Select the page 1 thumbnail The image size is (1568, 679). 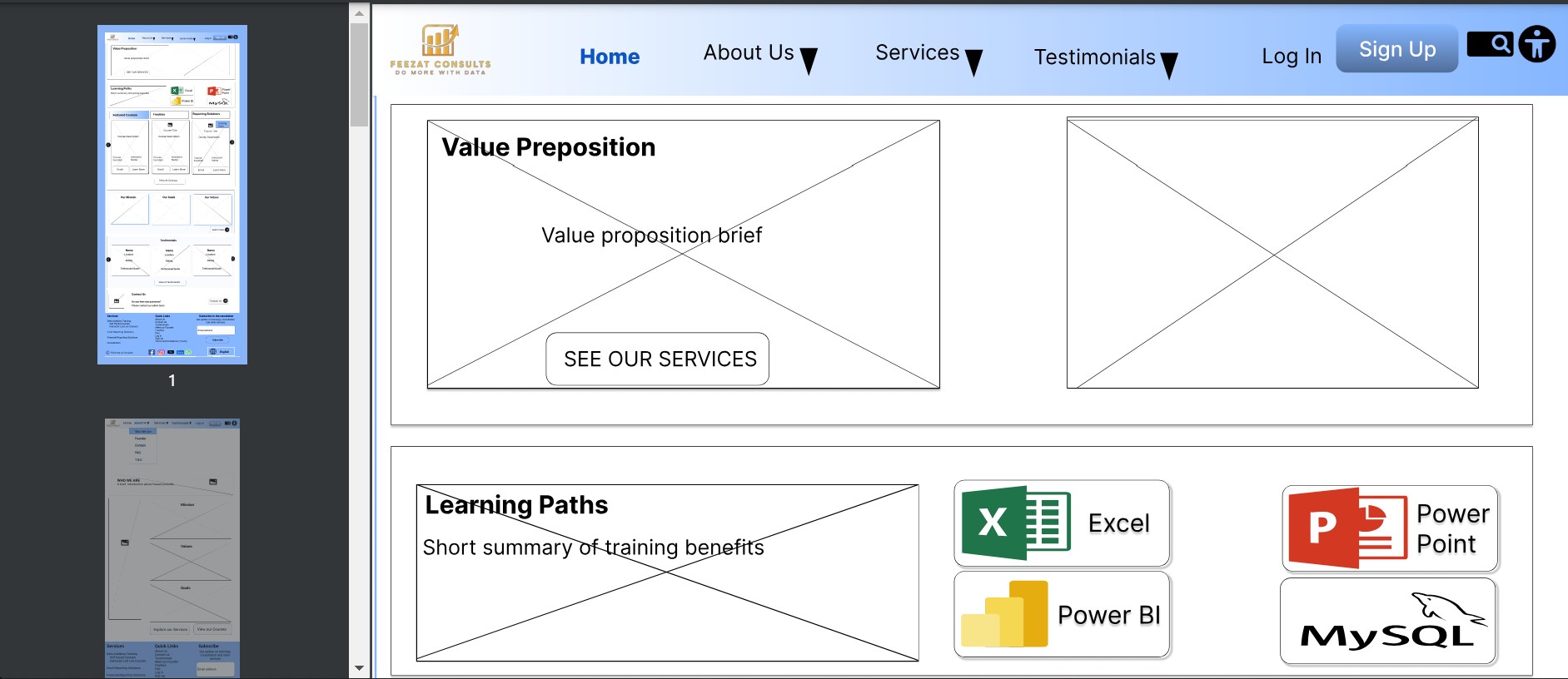172,195
